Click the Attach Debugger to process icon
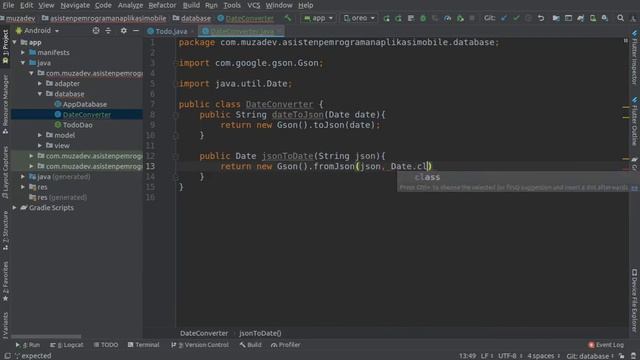The height and width of the screenshot is (360, 640). pyautogui.click(x=460, y=18)
